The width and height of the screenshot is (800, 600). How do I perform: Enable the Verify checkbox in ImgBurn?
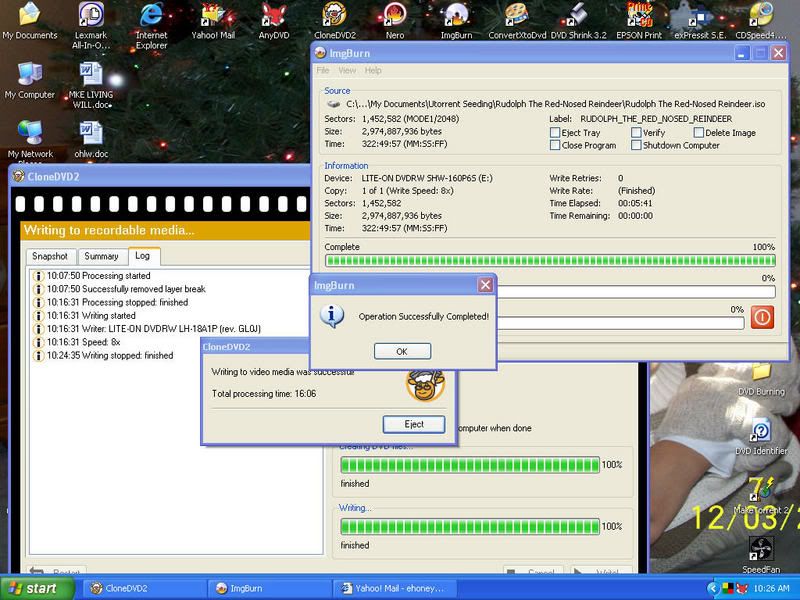point(636,133)
